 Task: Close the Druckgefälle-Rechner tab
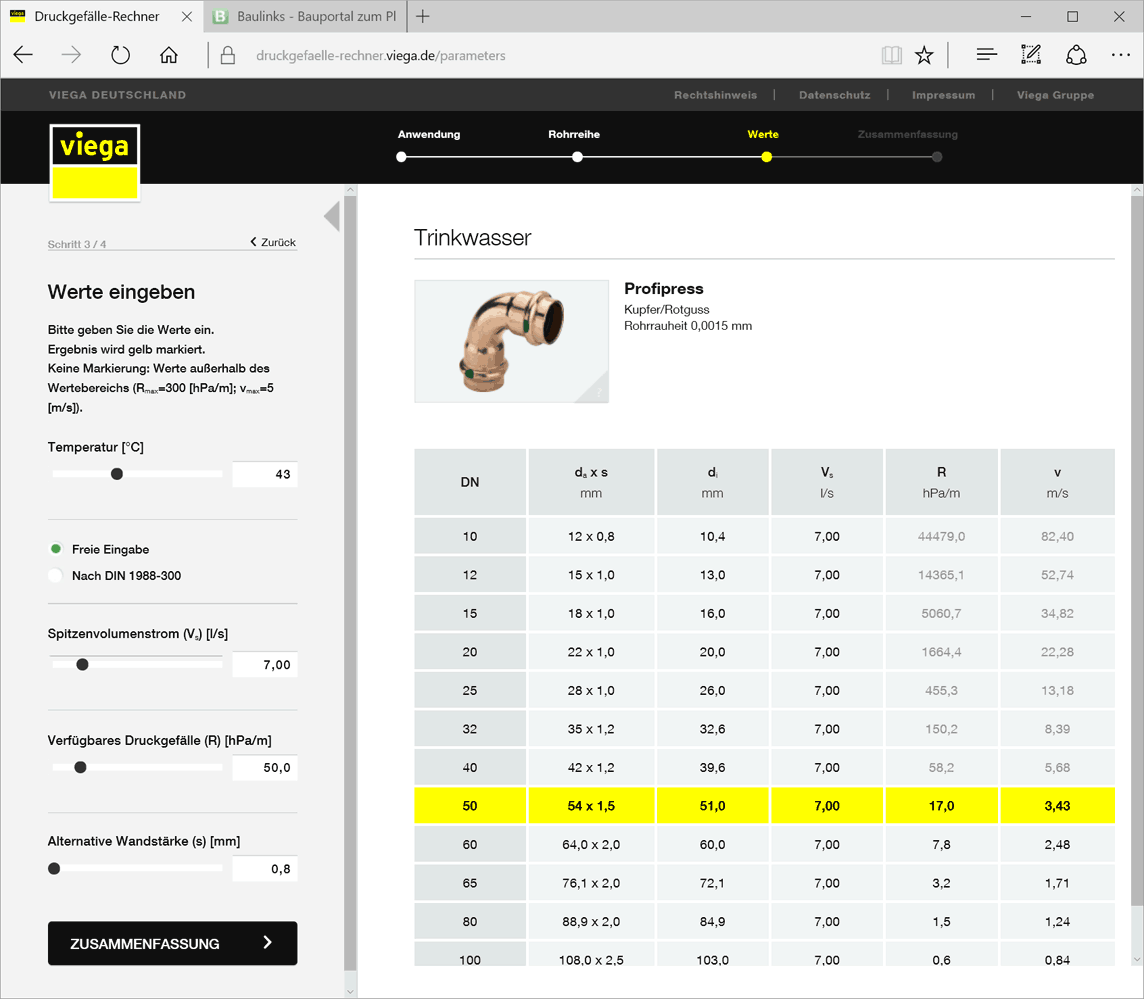point(187,16)
